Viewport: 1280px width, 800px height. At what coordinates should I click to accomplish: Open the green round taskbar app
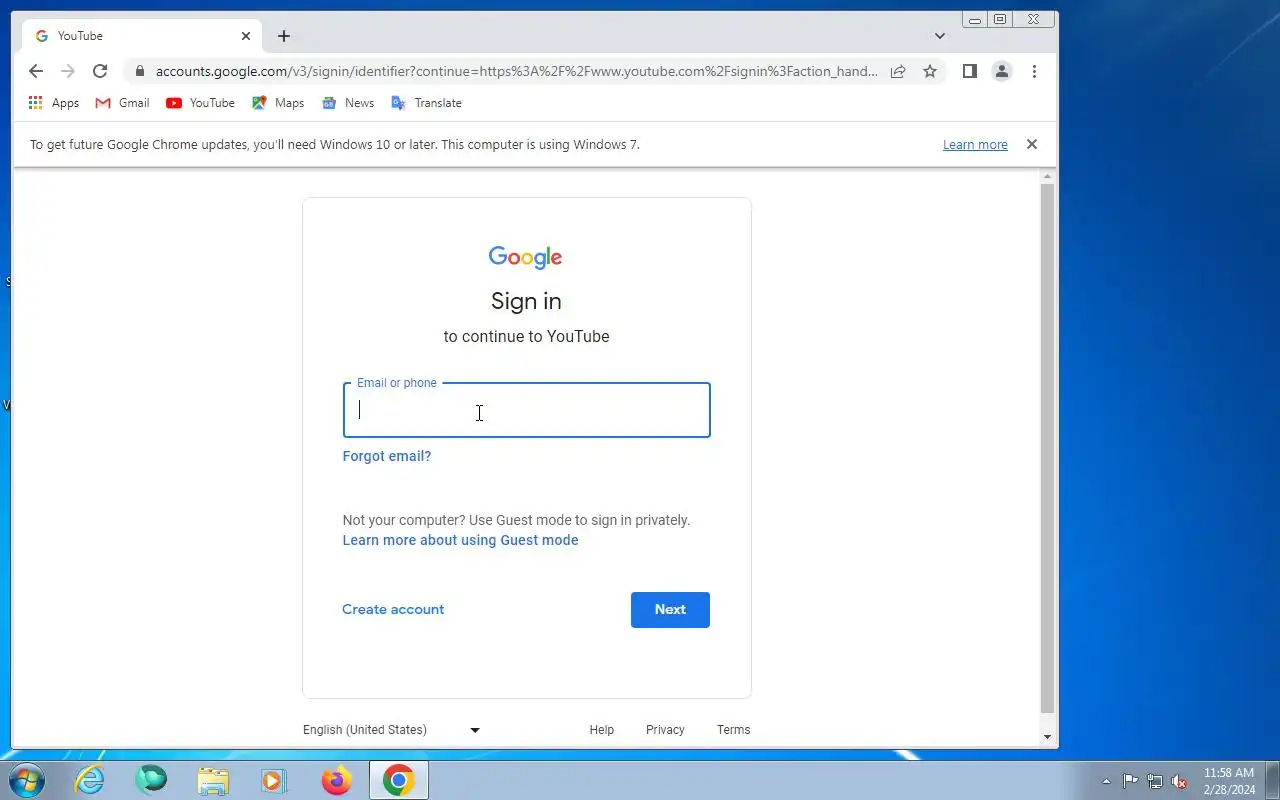[x=151, y=780]
